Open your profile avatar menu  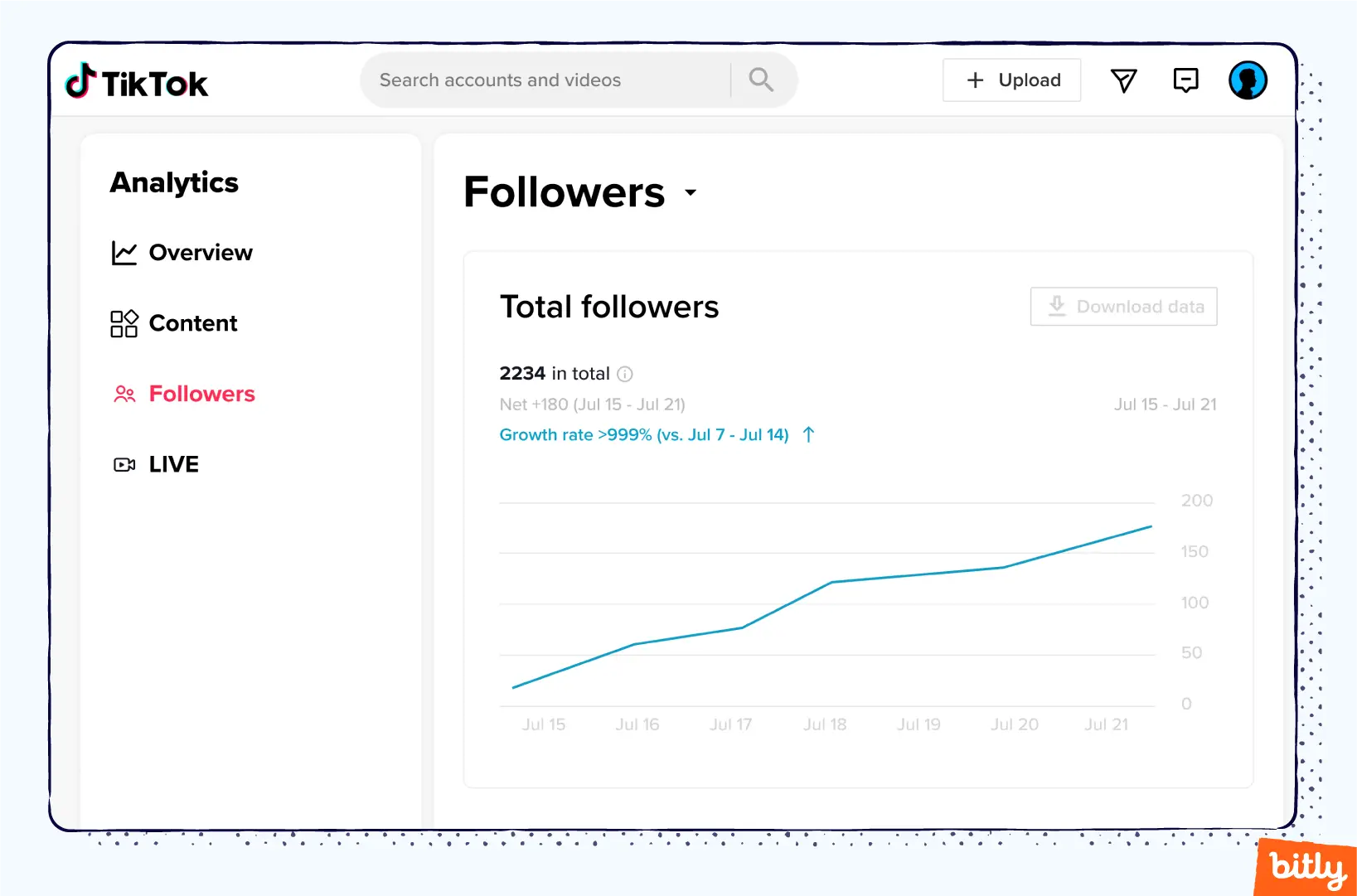pyautogui.click(x=1247, y=80)
